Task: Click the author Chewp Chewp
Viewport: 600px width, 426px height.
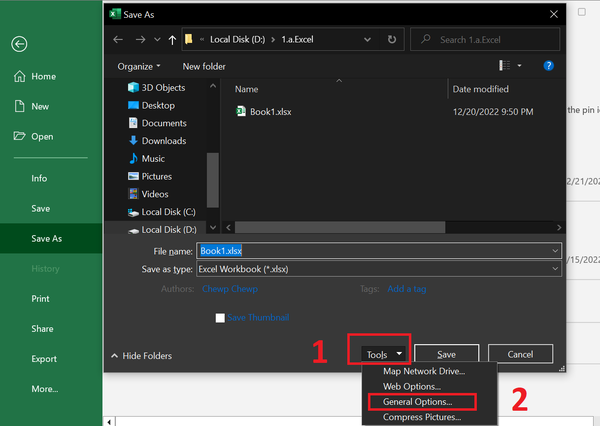Action: [230, 289]
